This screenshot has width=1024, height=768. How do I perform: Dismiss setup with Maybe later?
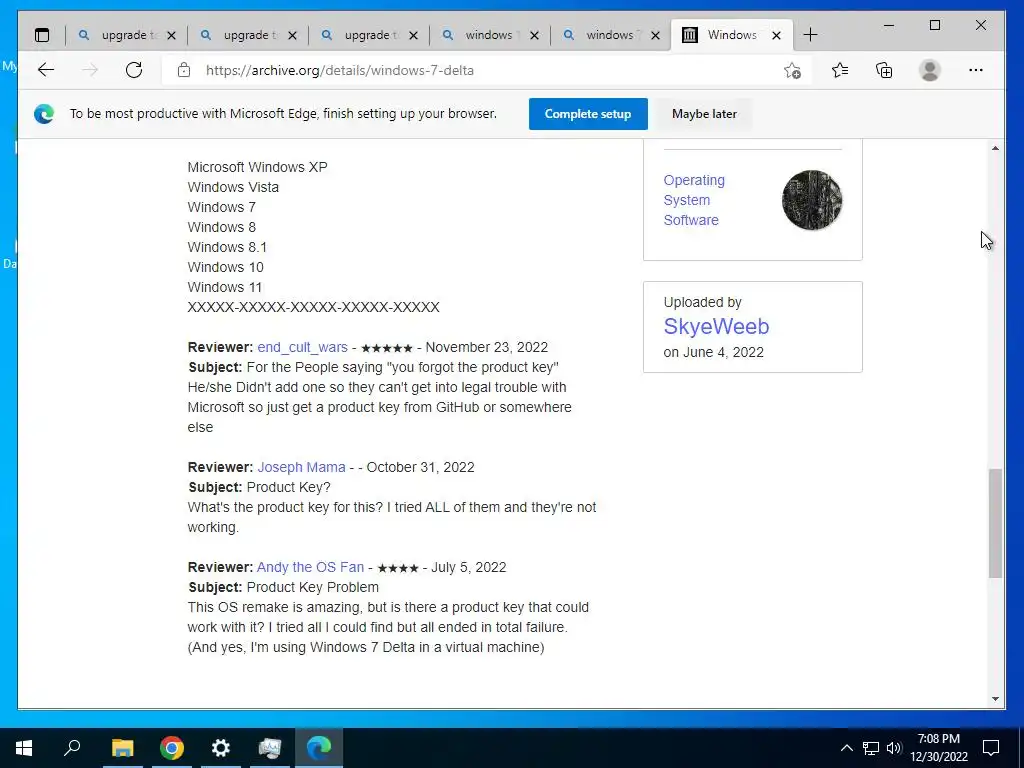point(704,114)
